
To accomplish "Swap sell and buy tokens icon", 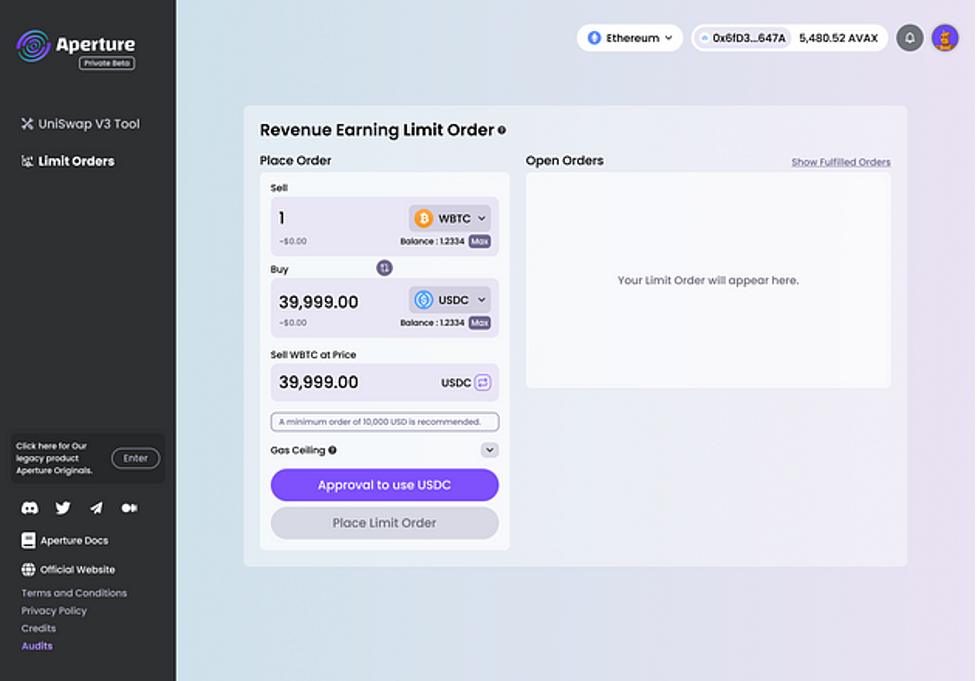I will click(x=384, y=268).
